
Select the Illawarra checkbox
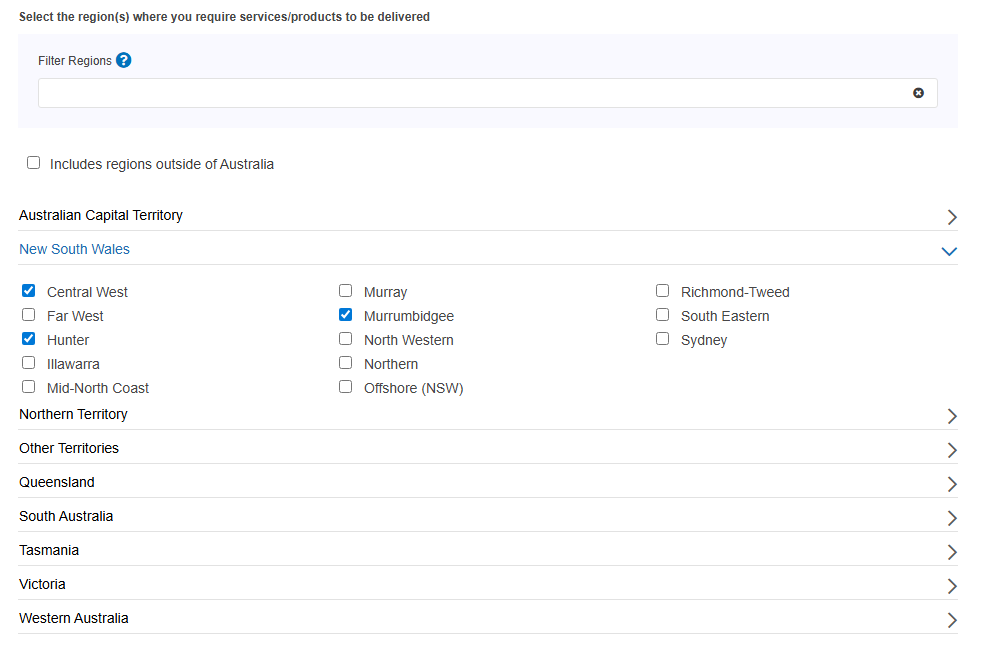pos(29,363)
